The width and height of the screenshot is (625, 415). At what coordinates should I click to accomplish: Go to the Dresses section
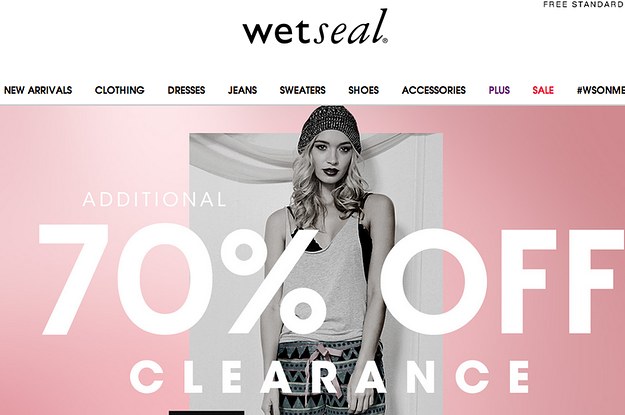pyautogui.click(x=186, y=90)
